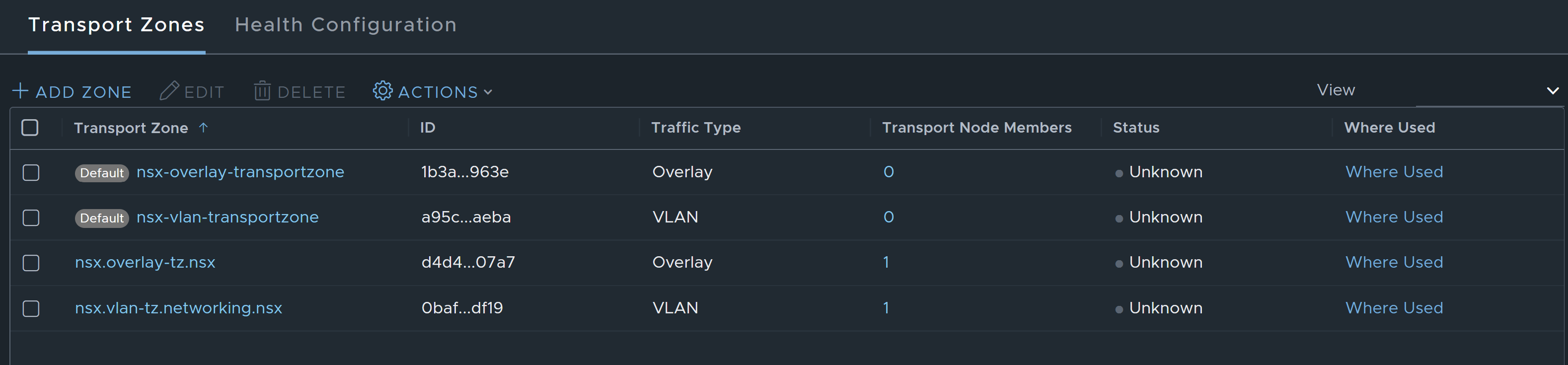Image resolution: width=1568 pixels, height=365 pixels.
Task: Select the nsx.overlay-tz.nsx row checkbox
Action: (x=31, y=263)
